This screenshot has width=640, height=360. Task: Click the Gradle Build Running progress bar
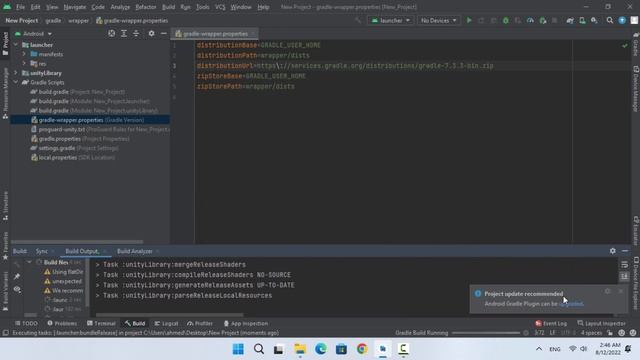[x=486, y=333]
